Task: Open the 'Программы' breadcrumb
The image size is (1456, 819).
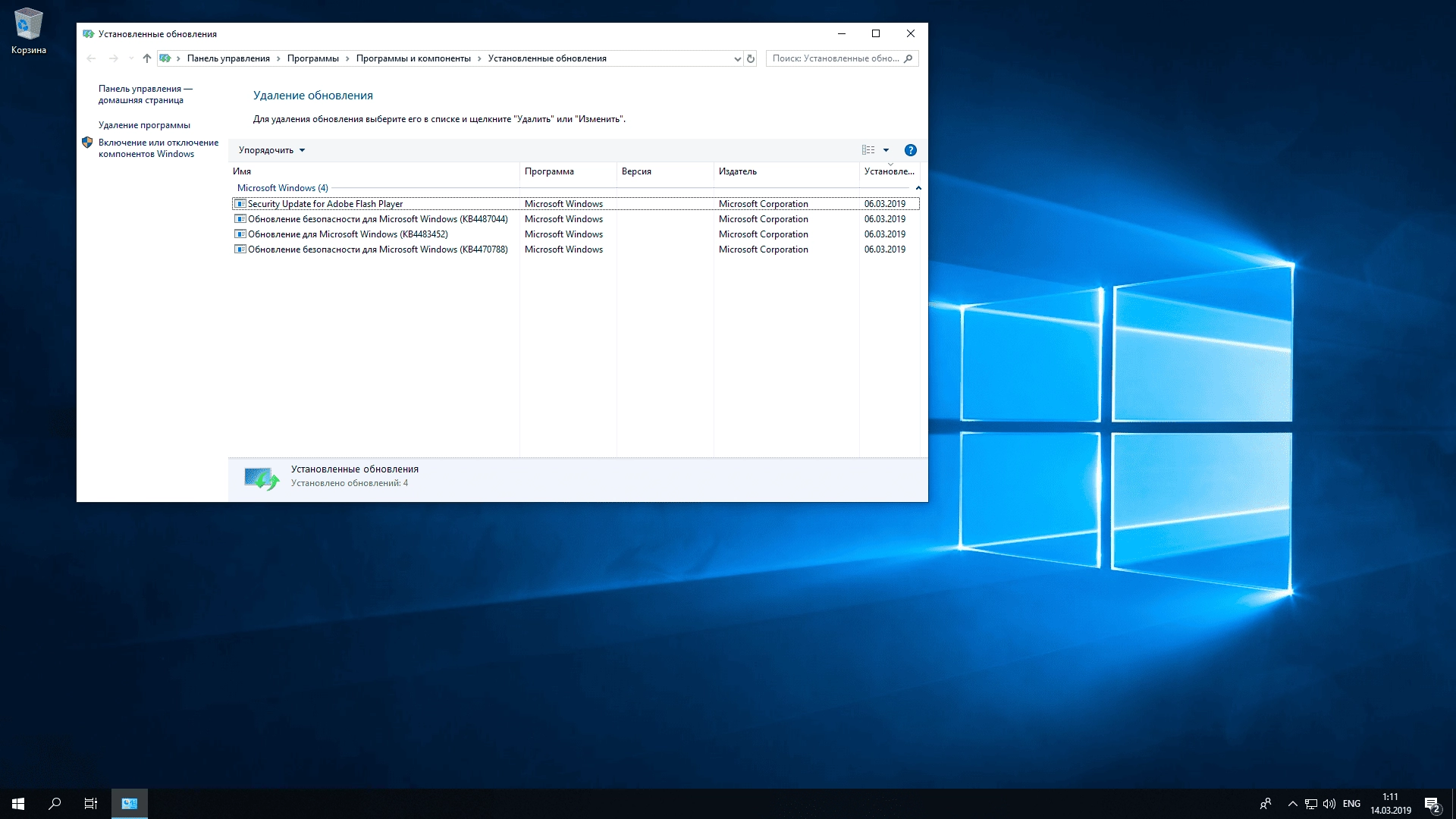Action: point(312,58)
